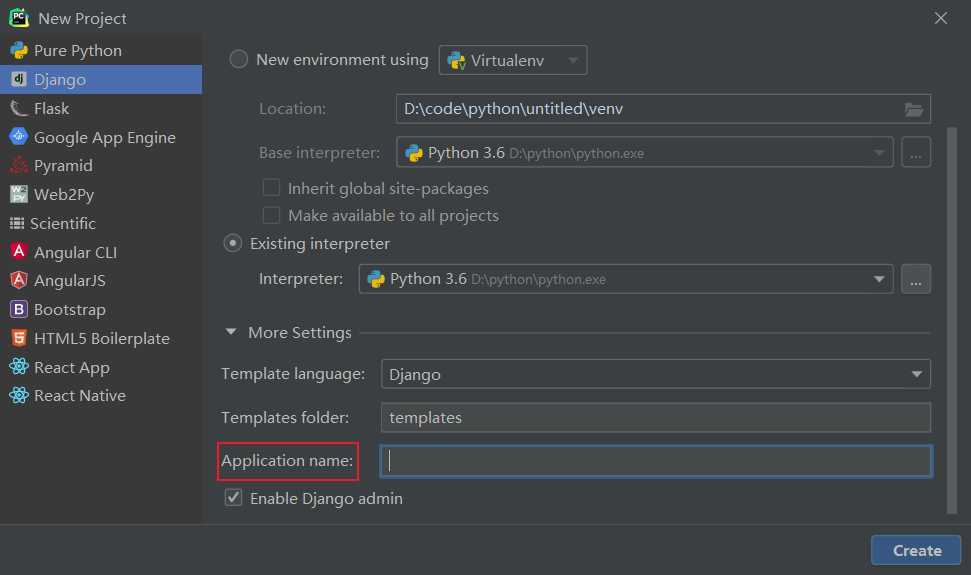Click the Web2Py icon

click(19, 194)
